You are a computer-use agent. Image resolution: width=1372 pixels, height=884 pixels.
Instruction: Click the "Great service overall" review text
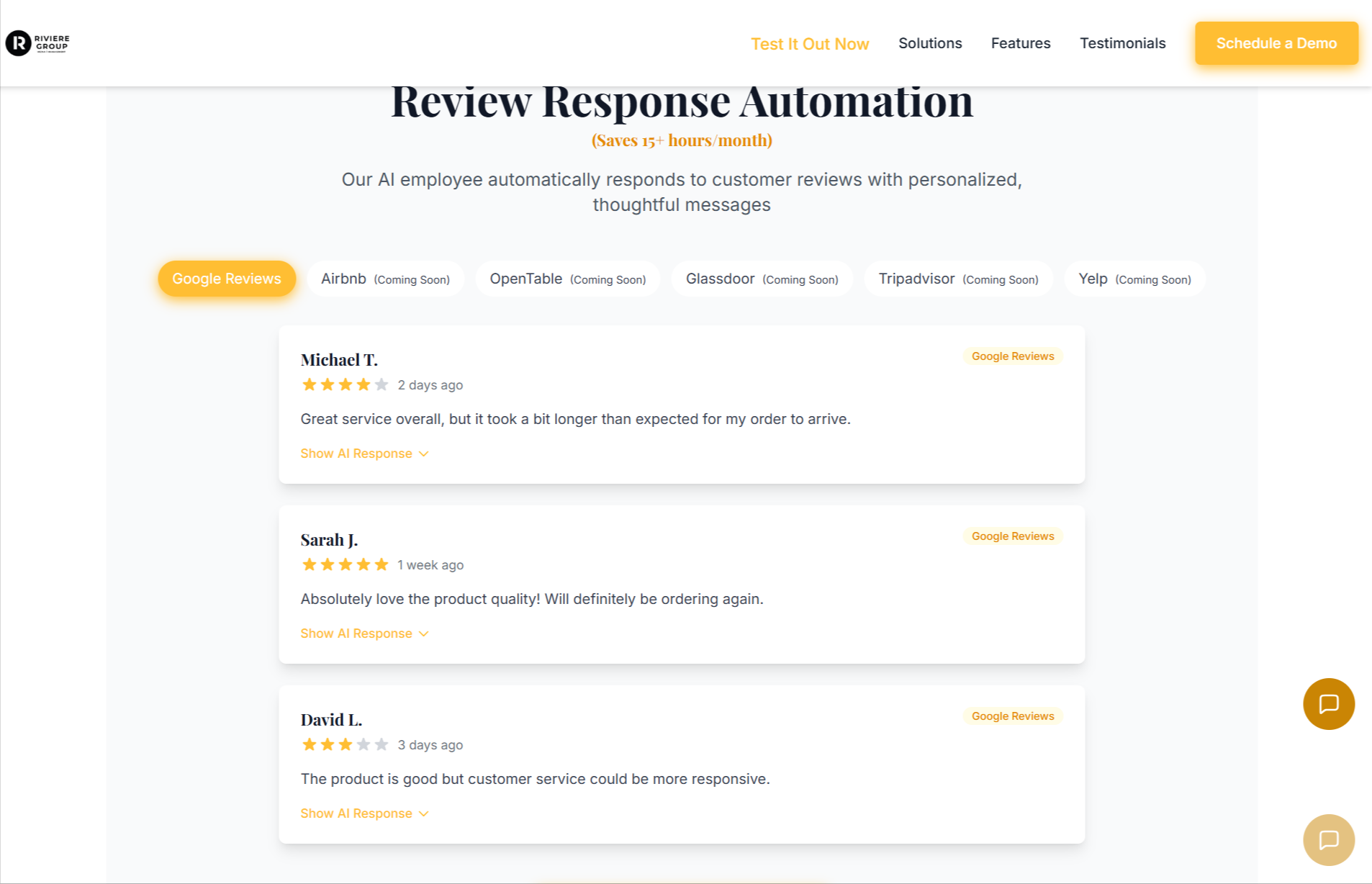pyautogui.click(x=575, y=419)
